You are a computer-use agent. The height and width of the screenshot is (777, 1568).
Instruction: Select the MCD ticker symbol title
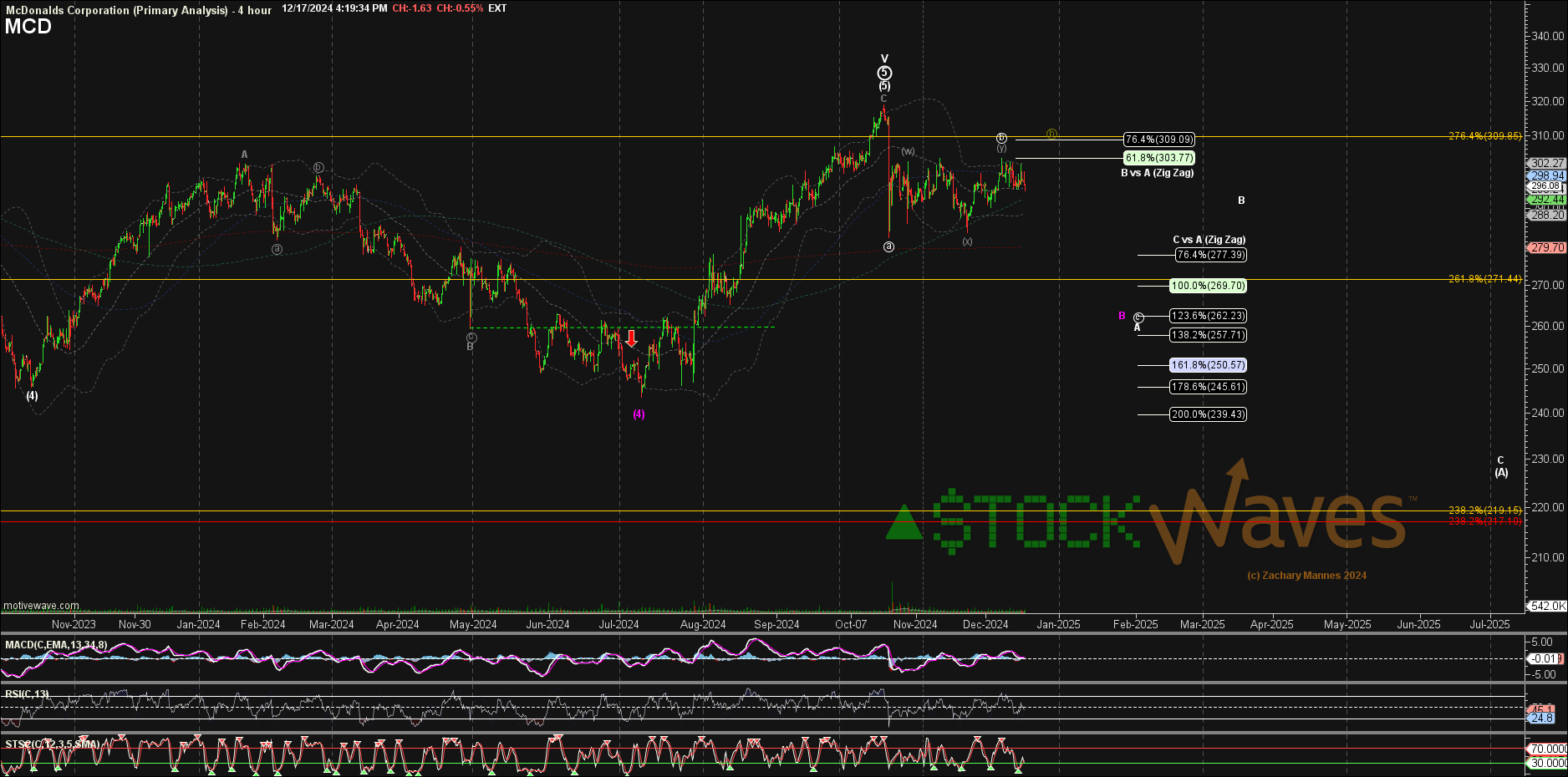click(x=28, y=27)
